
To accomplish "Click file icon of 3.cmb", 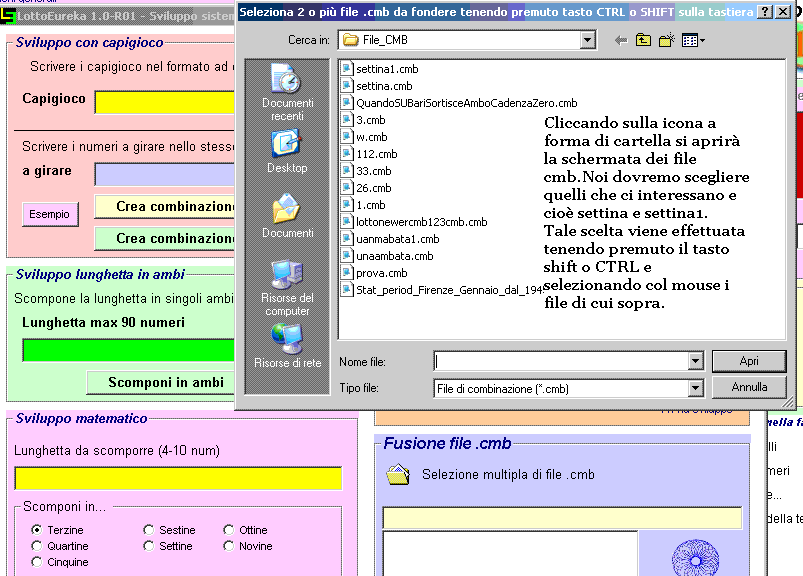I will click(347, 120).
